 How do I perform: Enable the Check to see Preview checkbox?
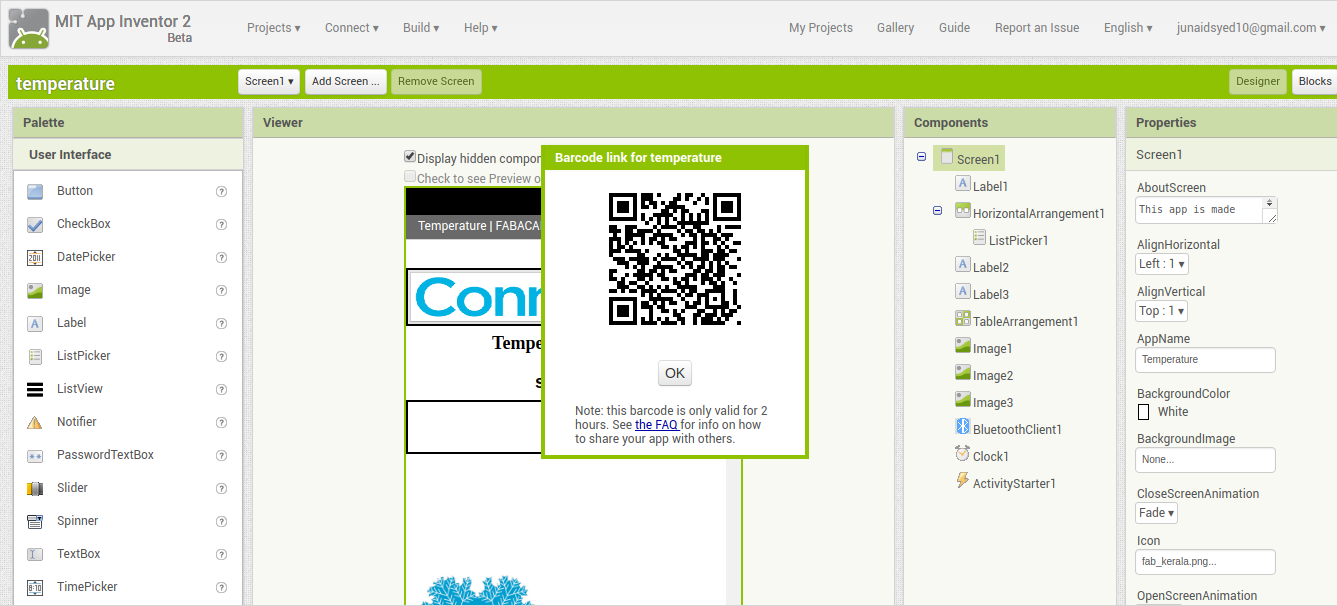point(410,177)
